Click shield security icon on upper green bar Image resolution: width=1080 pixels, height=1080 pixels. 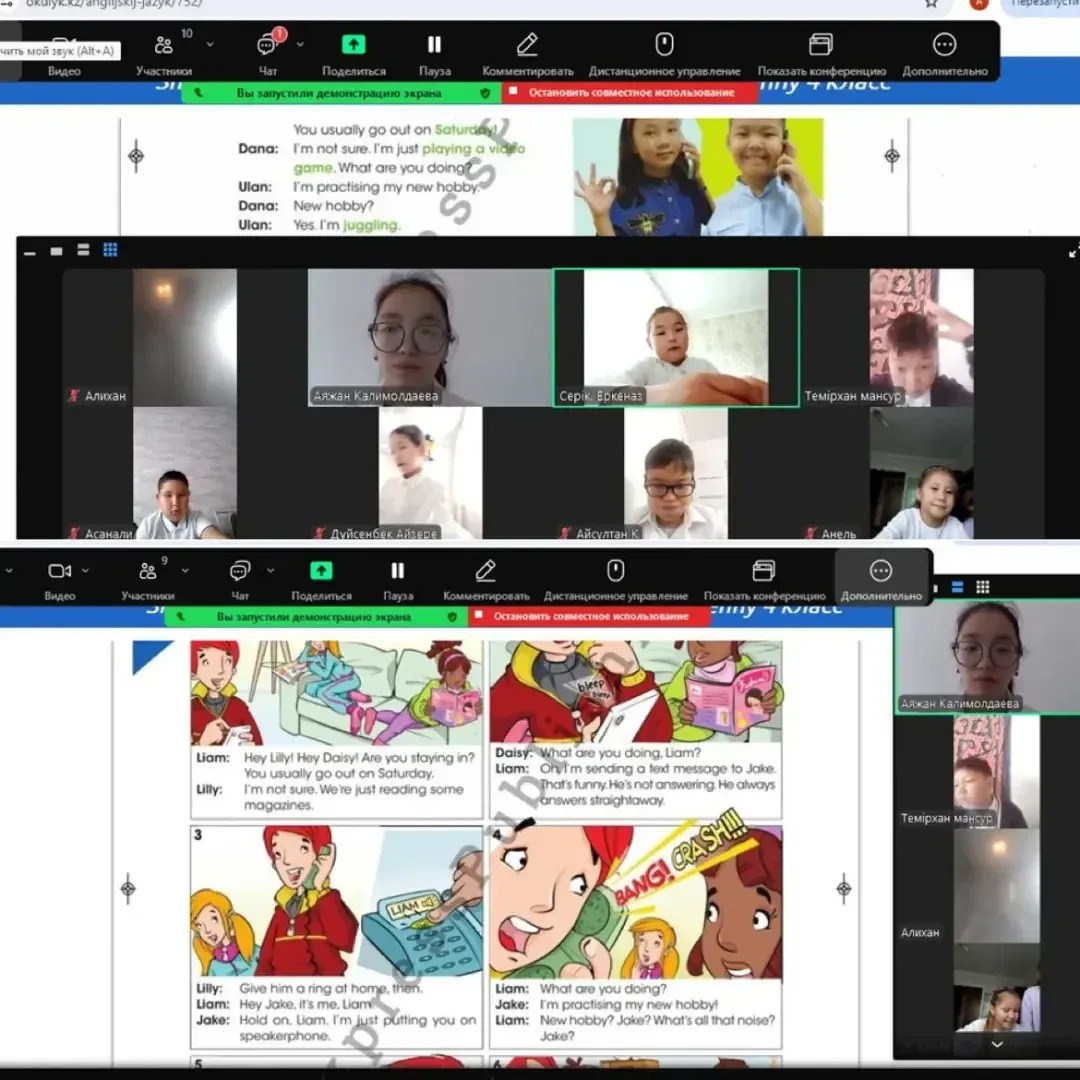tap(485, 93)
